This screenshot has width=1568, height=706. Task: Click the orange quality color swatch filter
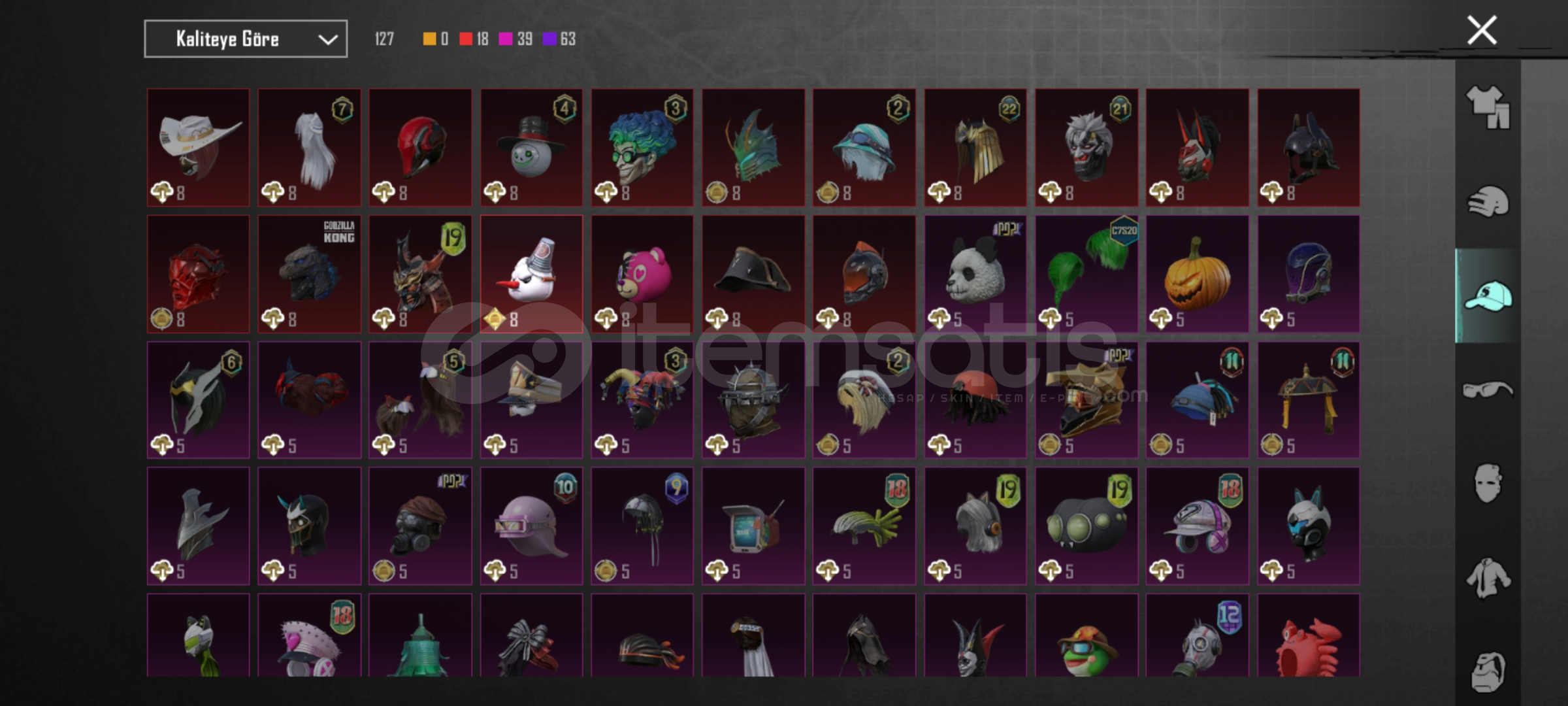pos(429,39)
